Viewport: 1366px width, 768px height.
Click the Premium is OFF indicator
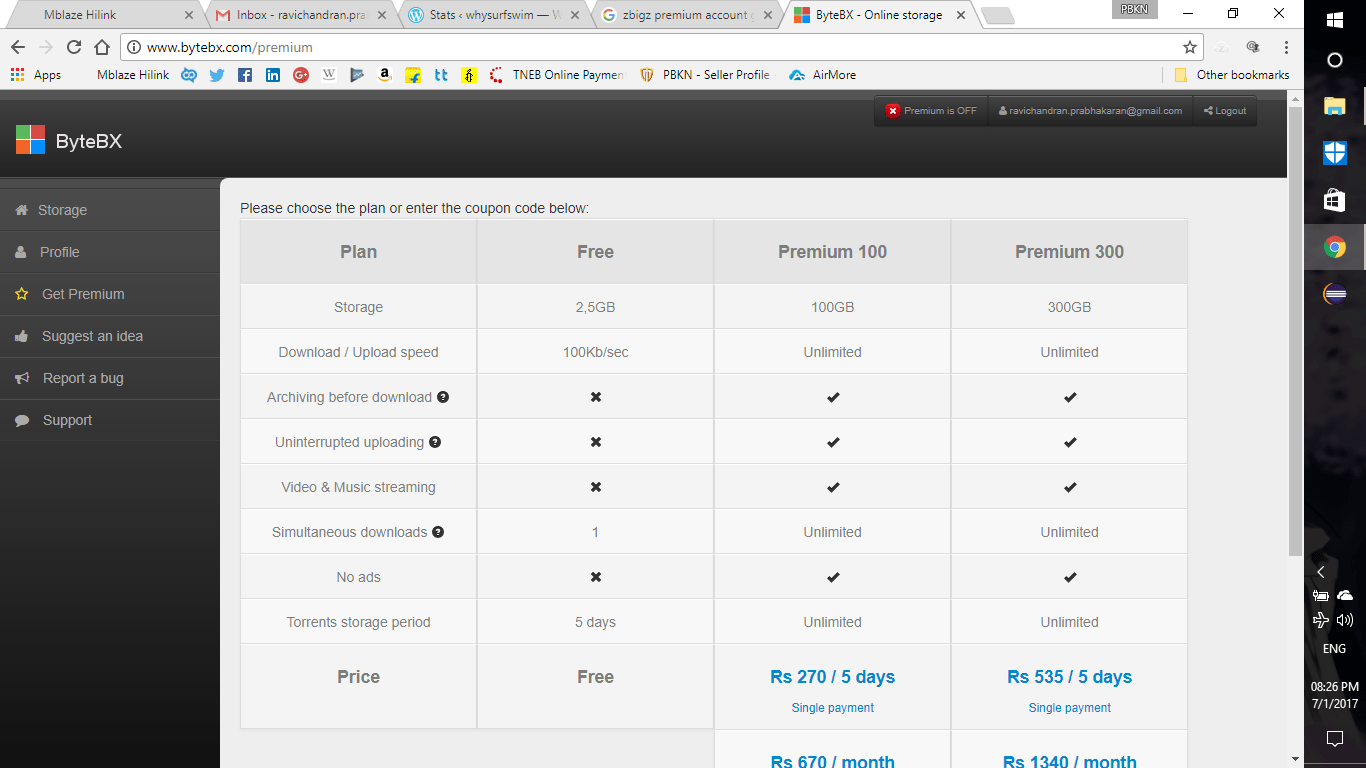point(930,110)
